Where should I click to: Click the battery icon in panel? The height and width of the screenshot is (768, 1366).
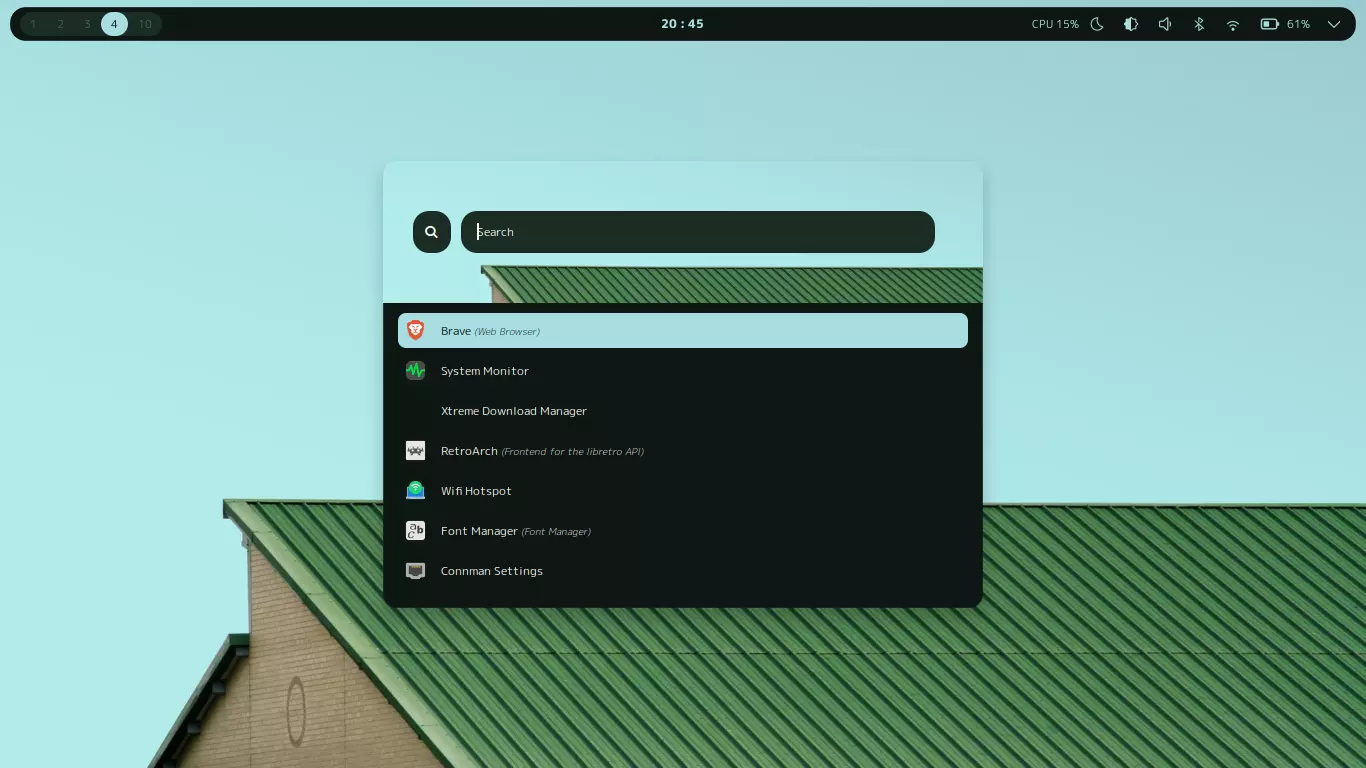point(1269,24)
